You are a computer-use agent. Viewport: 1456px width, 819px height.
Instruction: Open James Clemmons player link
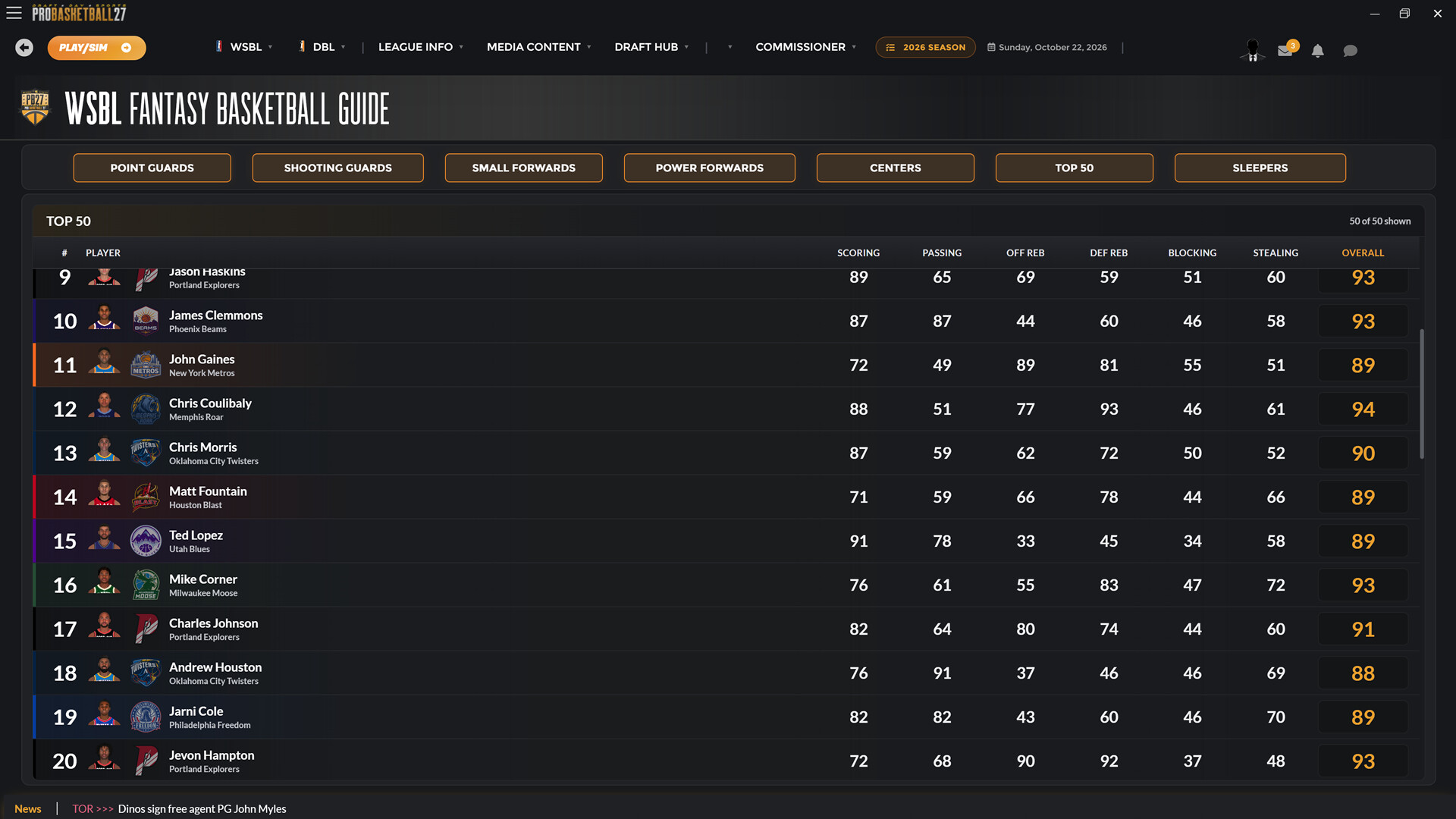(215, 315)
